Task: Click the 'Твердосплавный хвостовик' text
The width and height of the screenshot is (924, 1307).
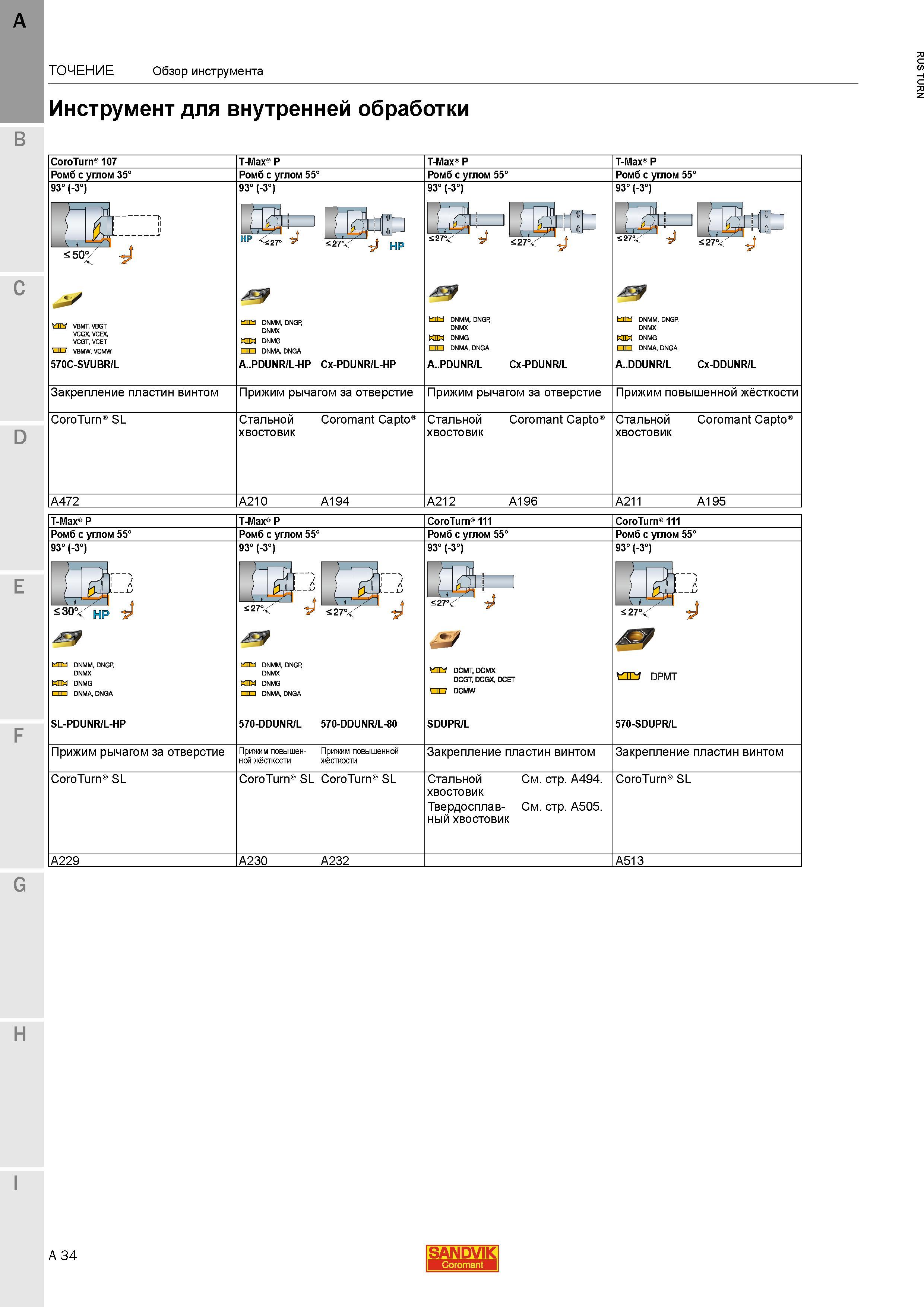Action: click(x=468, y=813)
